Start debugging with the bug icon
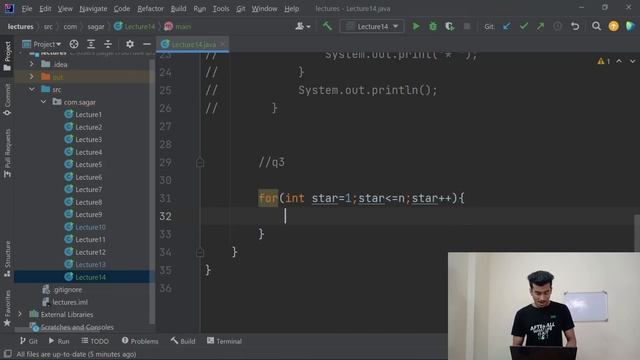The image size is (640, 360). [x=433, y=27]
